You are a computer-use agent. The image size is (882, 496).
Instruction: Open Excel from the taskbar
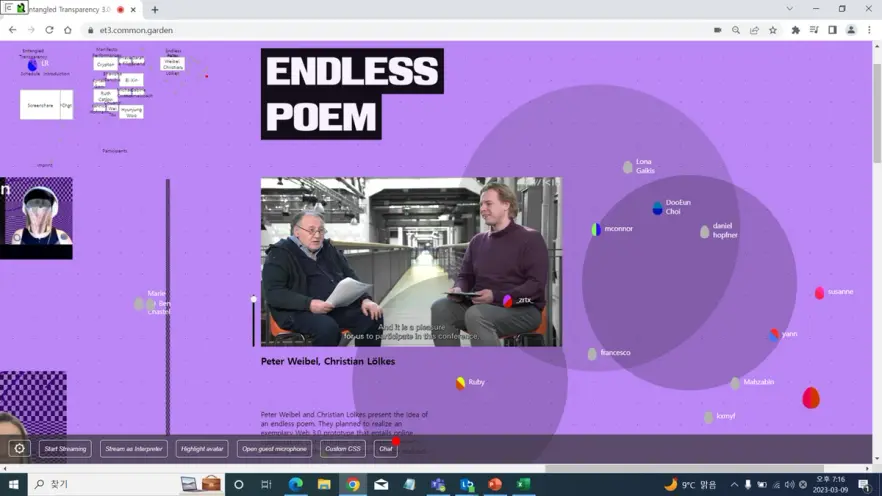[524, 484]
